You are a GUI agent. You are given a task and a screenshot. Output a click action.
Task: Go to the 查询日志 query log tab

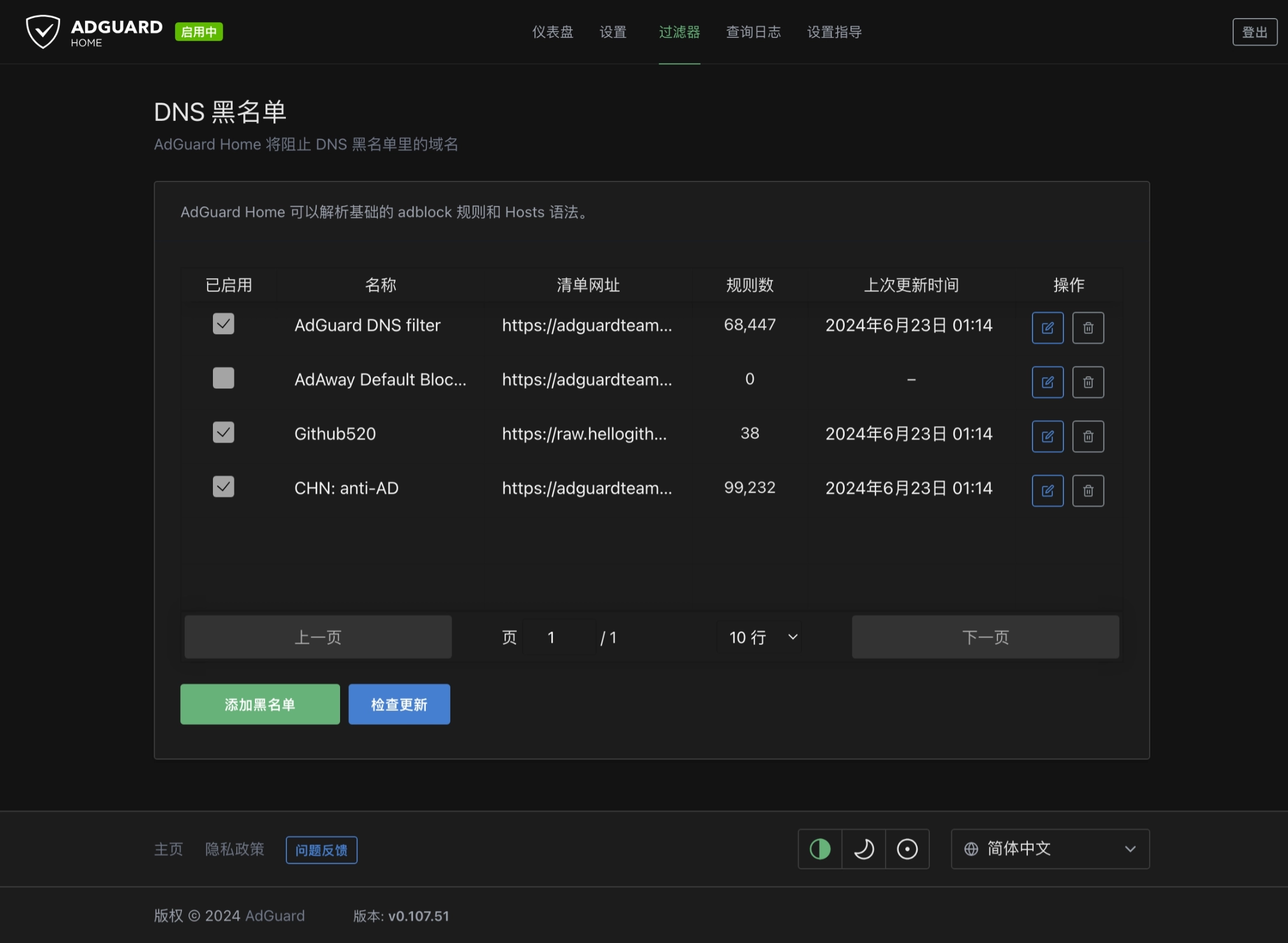753,32
